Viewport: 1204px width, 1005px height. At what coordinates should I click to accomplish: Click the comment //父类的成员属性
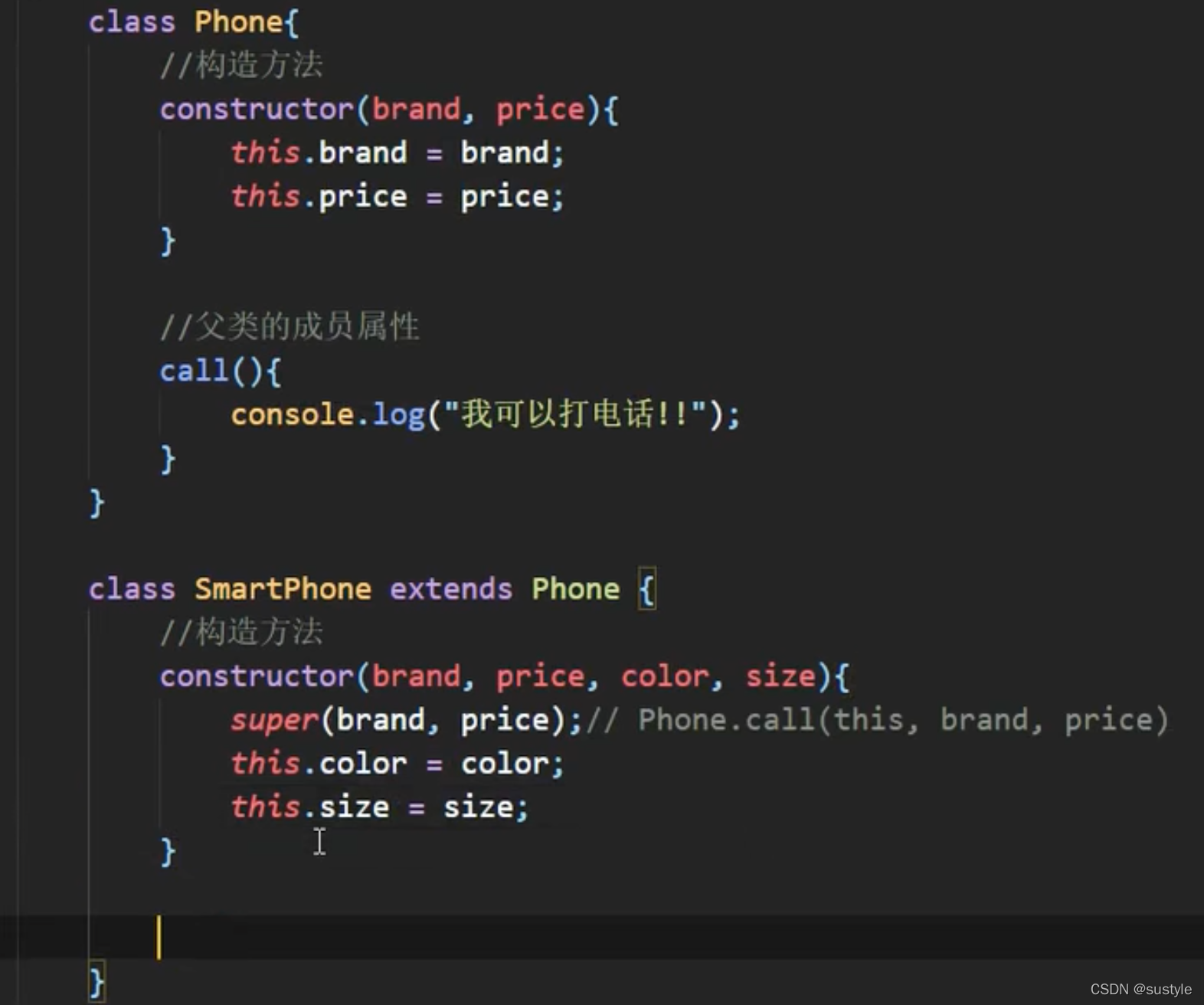290,326
